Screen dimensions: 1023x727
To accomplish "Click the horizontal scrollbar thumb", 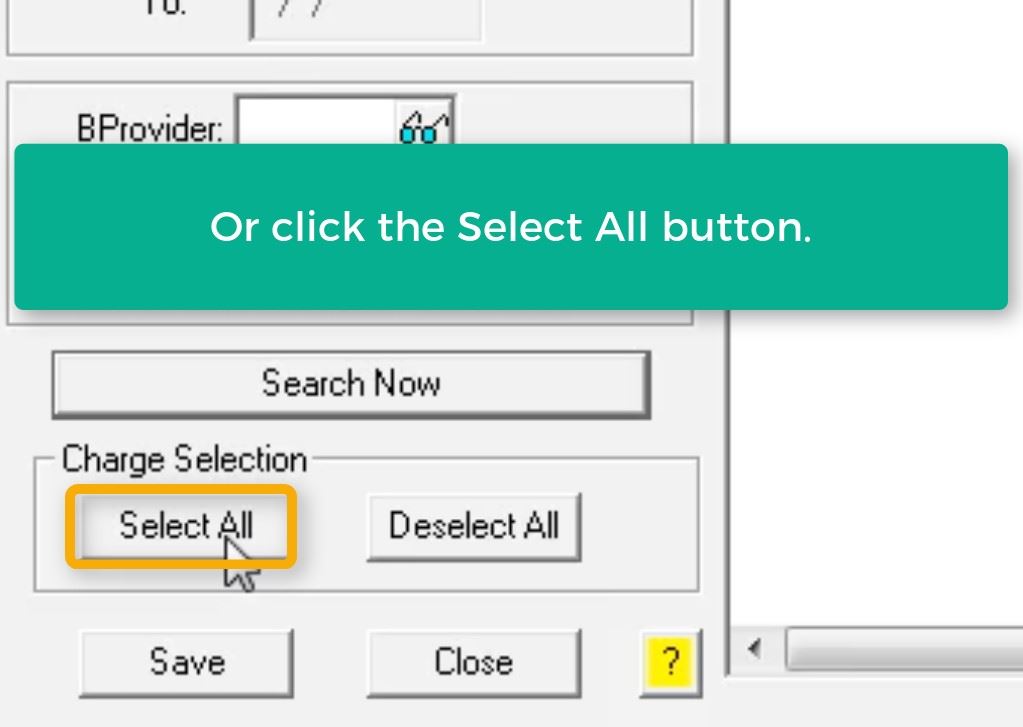I will click(905, 649).
